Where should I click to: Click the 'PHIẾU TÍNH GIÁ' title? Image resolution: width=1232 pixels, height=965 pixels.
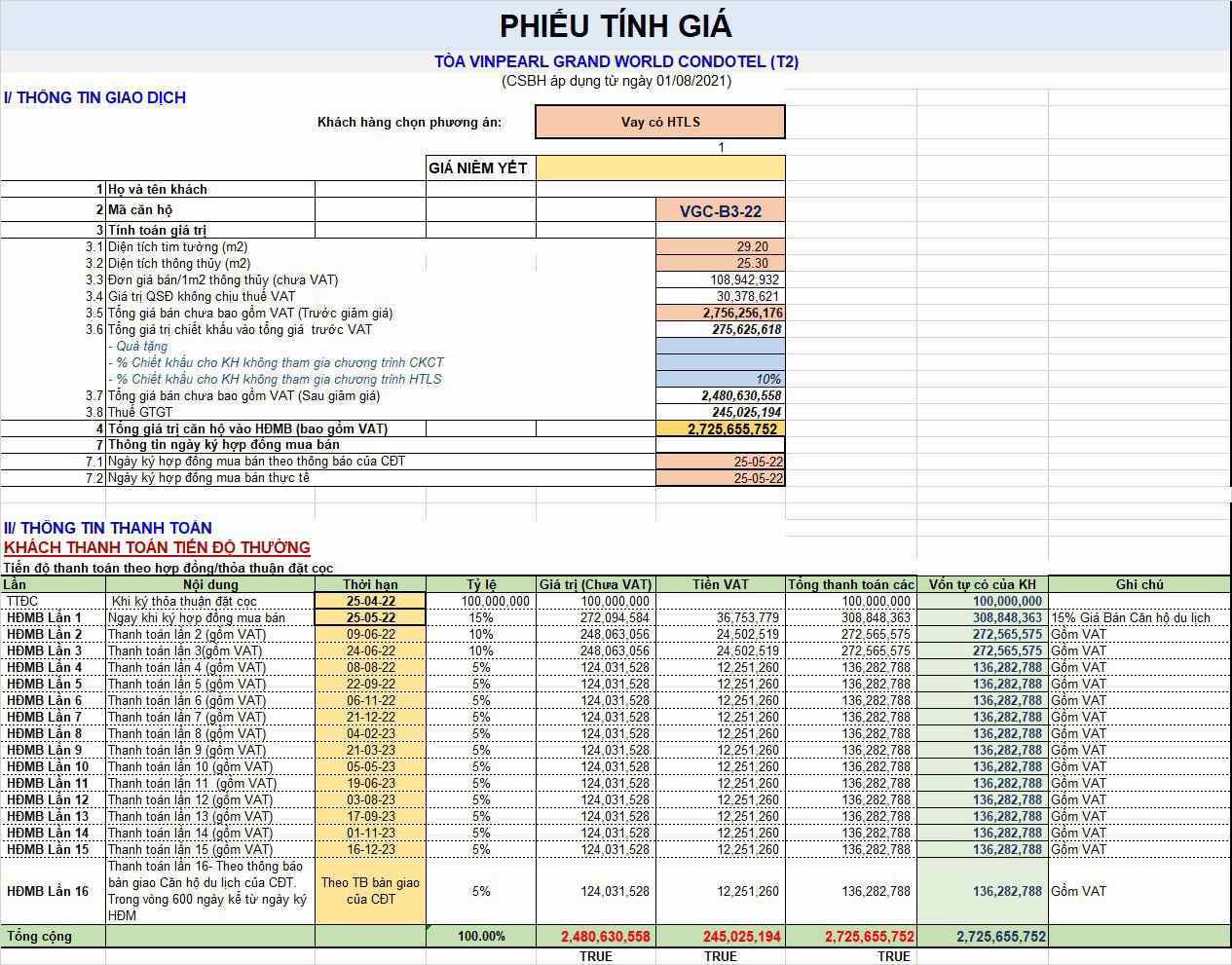coord(616,26)
